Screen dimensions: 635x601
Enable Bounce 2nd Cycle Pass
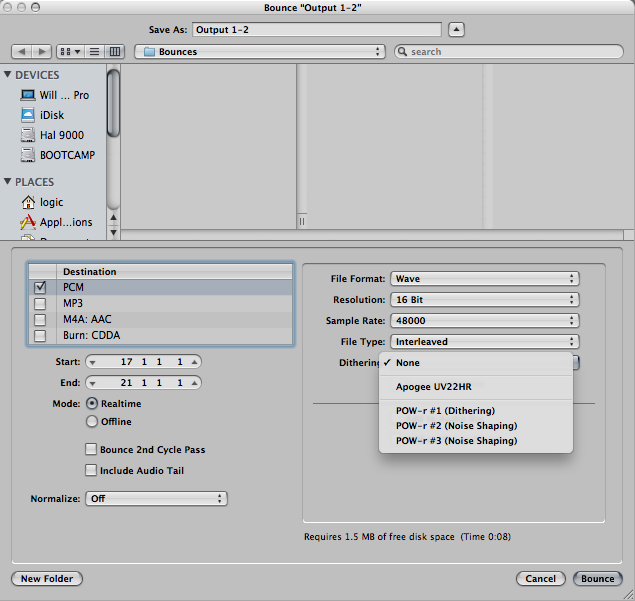pos(91,449)
